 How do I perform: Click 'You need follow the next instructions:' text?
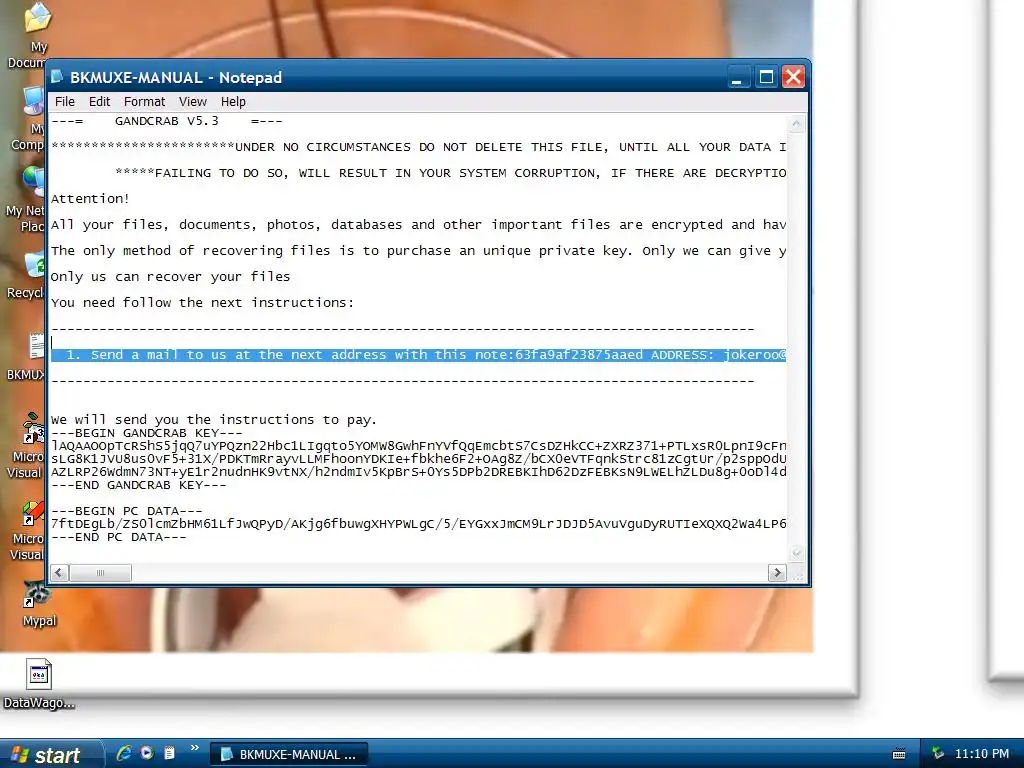[202, 303]
